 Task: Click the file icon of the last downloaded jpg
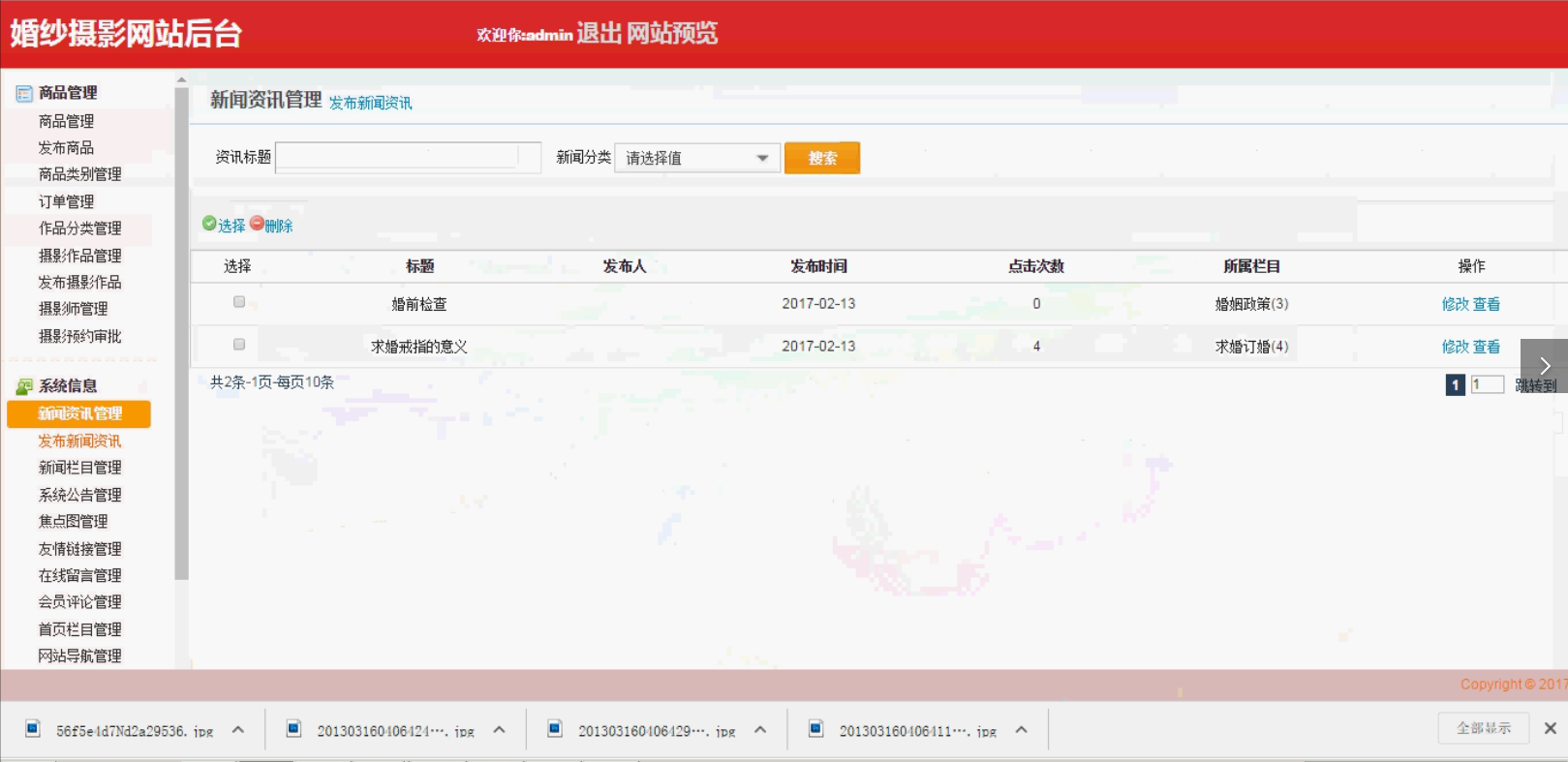816,729
